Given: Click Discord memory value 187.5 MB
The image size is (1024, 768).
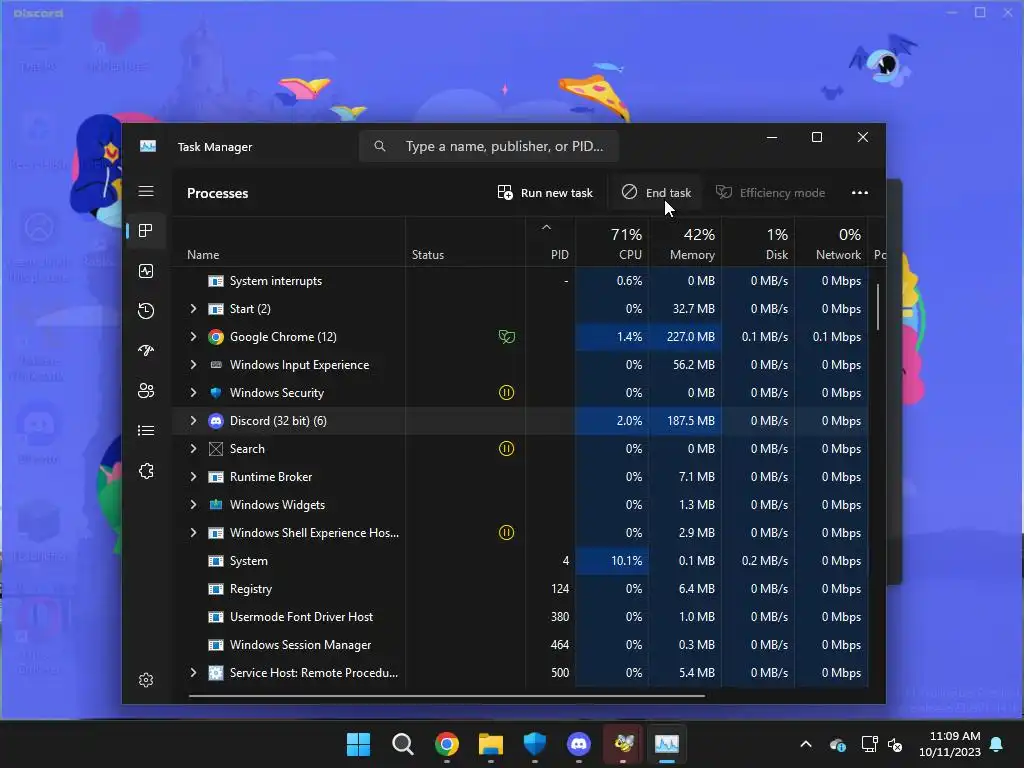Looking at the screenshot, I should click(x=690, y=421).
